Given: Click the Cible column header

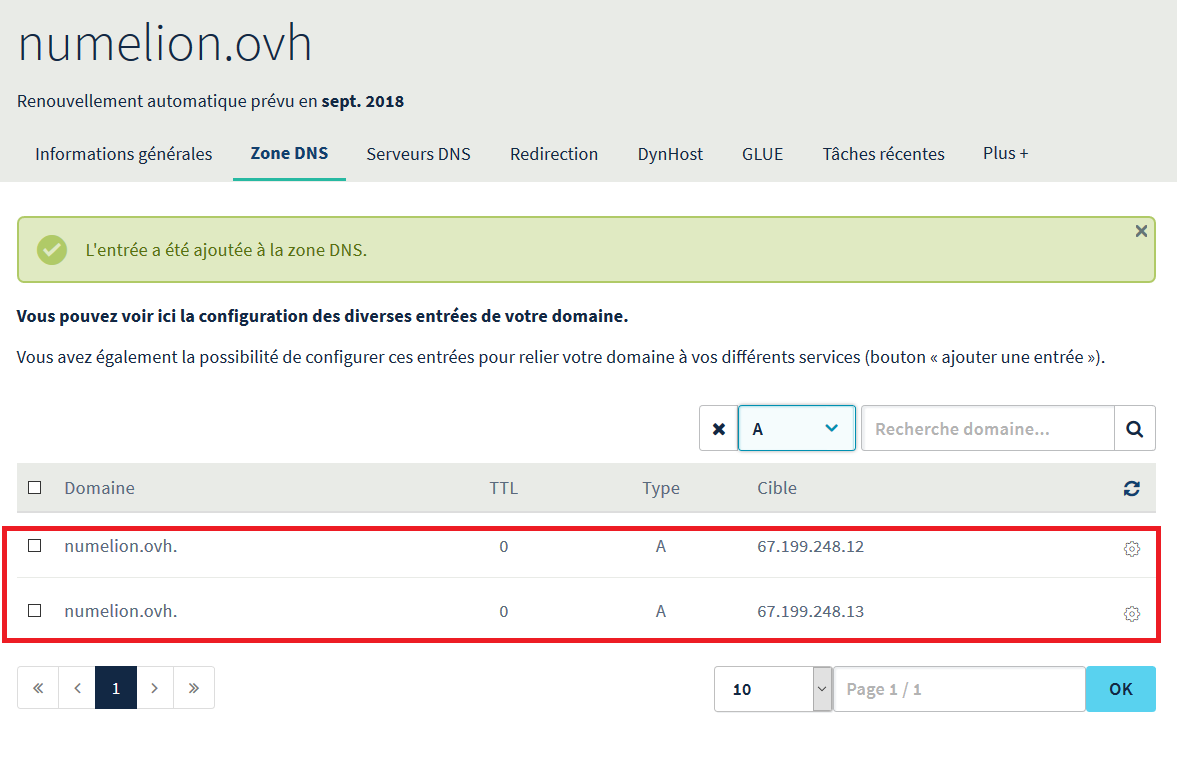Looking at the screenshot, I should tap(777, 488).
